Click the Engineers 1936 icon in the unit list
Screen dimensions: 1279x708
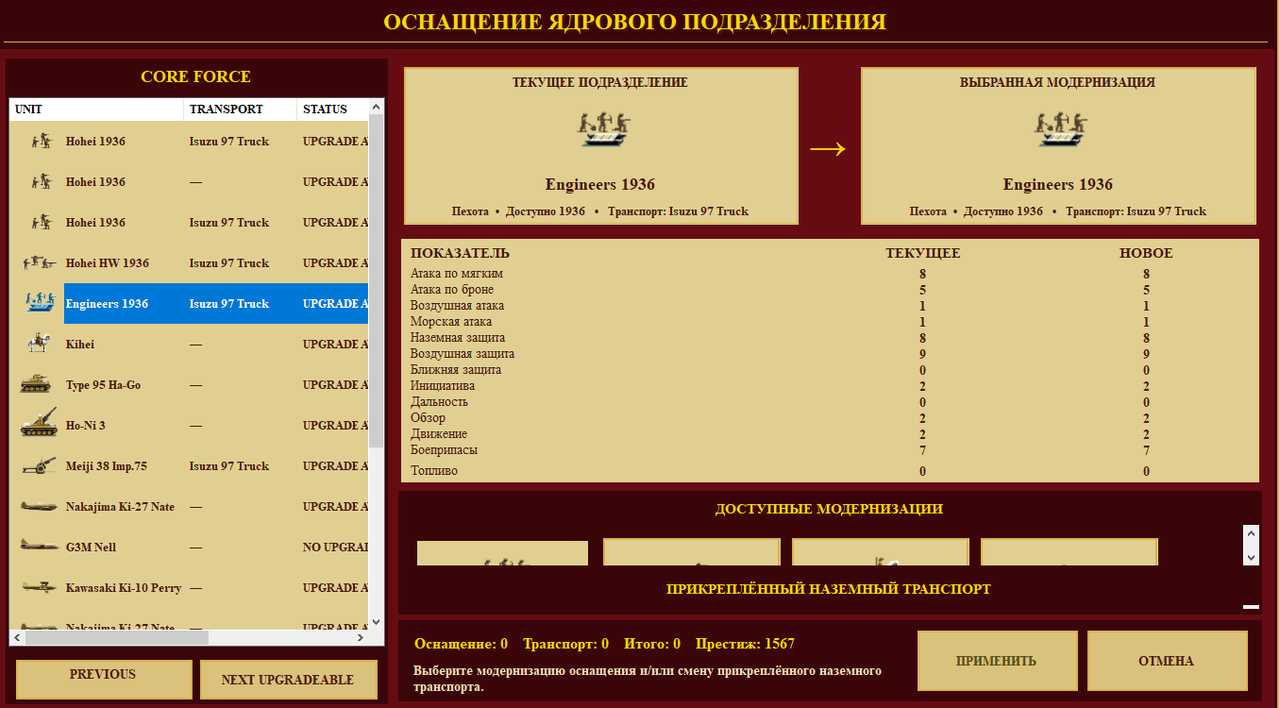pos(40,303)
